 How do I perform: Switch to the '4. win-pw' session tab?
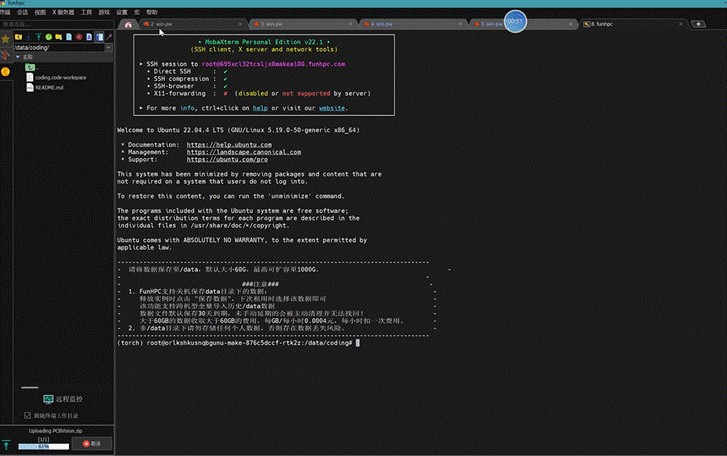(412, 24)
